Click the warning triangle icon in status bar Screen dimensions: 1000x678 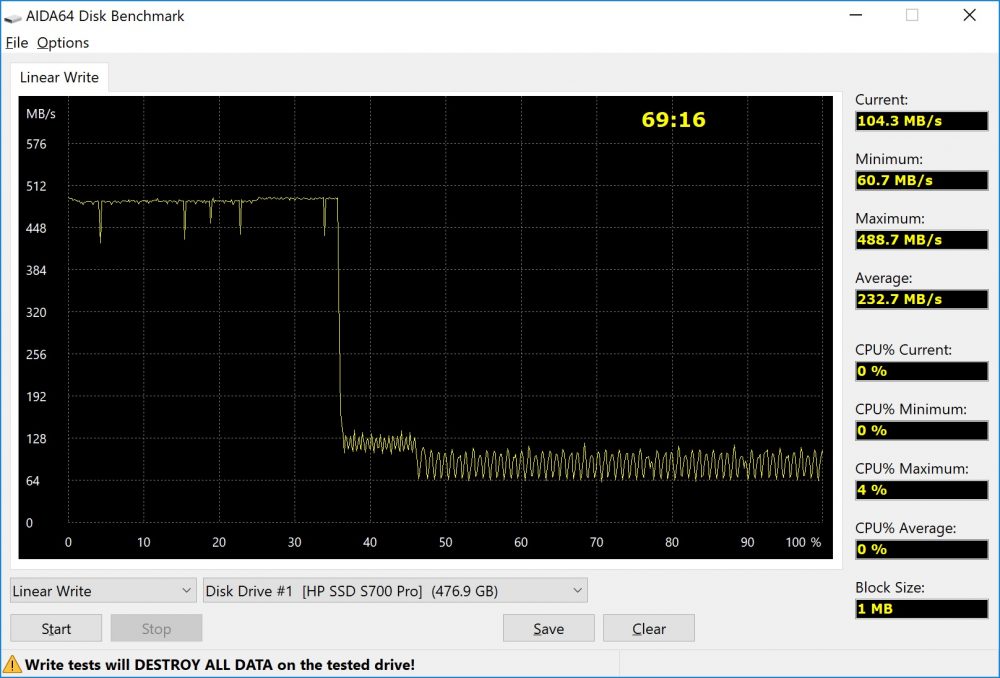coord(12,664)
